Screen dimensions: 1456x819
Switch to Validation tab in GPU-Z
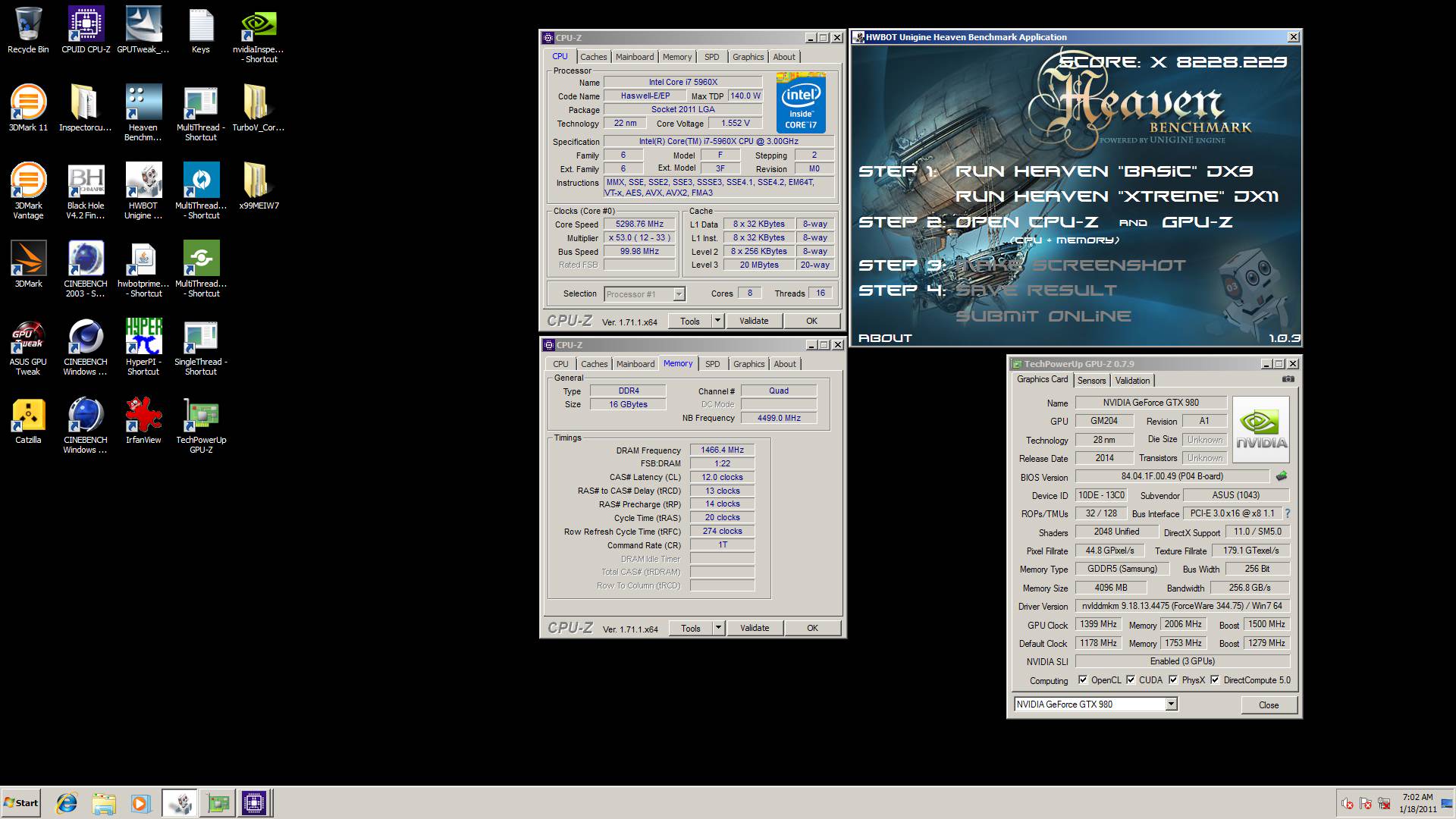[x=1132, y=381]
